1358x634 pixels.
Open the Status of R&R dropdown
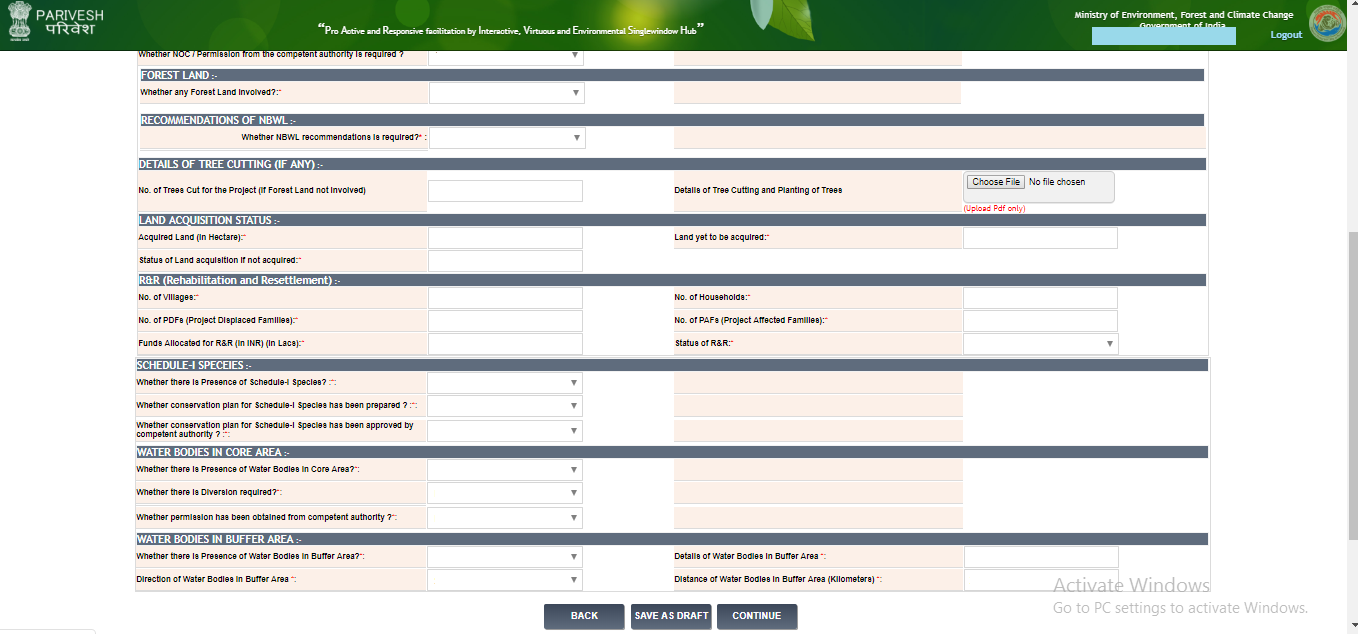click(x=1040, y=344)
